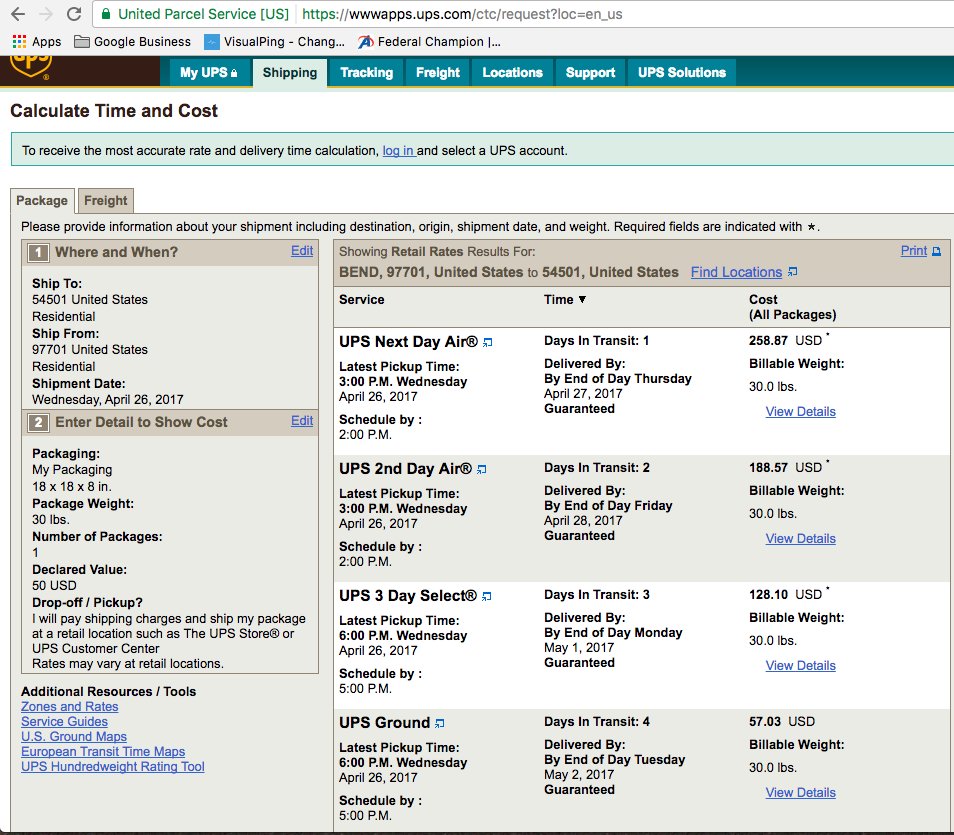
Task: Open the U.S. Ground Maps link
Action: point(74,736)
